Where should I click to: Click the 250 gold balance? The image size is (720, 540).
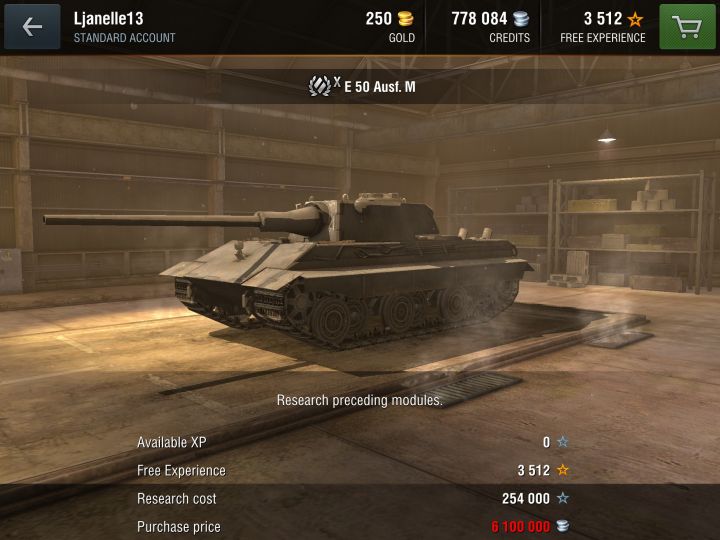(x=378, y=19)
